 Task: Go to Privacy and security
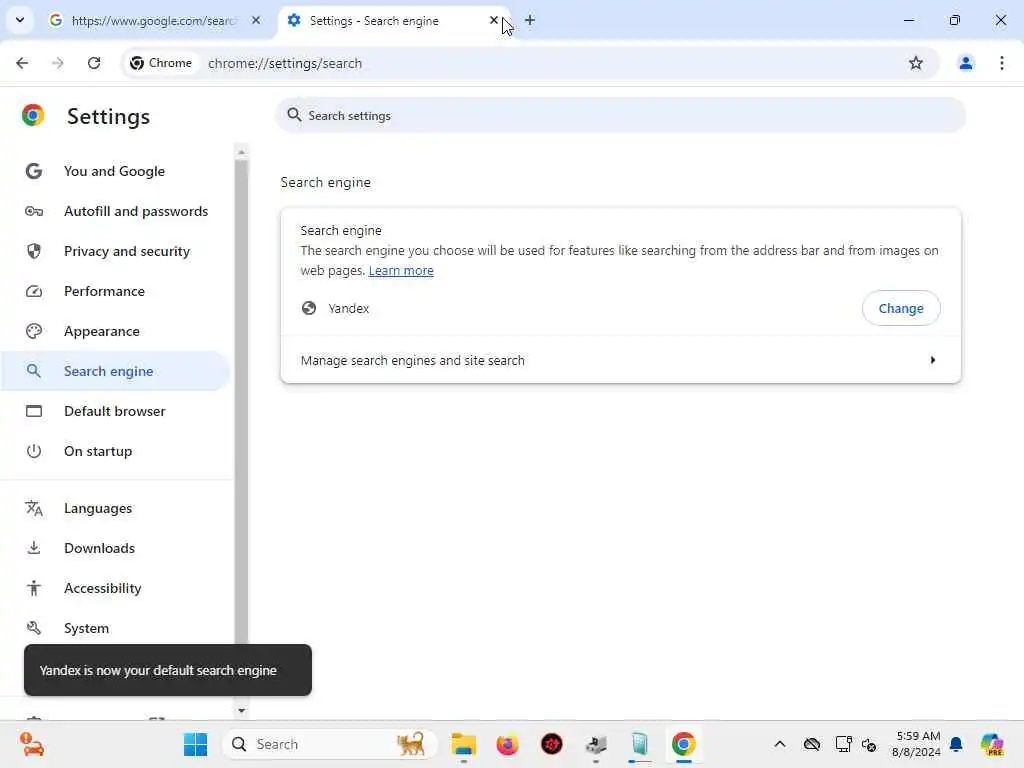pos(114,251)
